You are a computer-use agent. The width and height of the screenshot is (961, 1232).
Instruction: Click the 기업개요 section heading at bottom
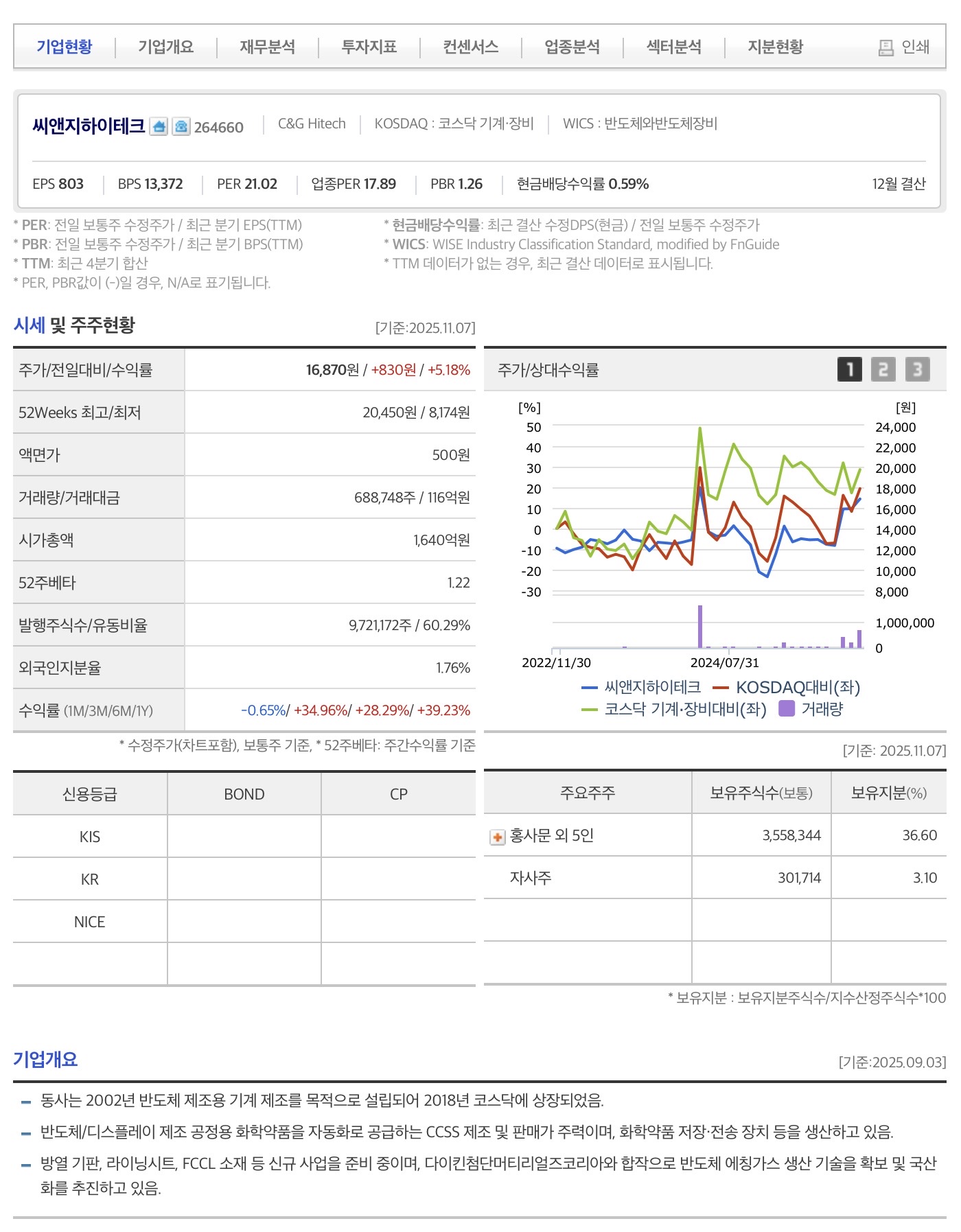click(45, 1059)
